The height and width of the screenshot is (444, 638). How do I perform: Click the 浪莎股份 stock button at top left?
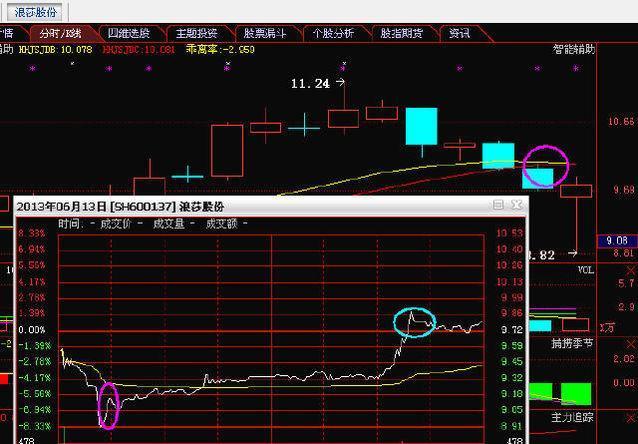(35, 12)
